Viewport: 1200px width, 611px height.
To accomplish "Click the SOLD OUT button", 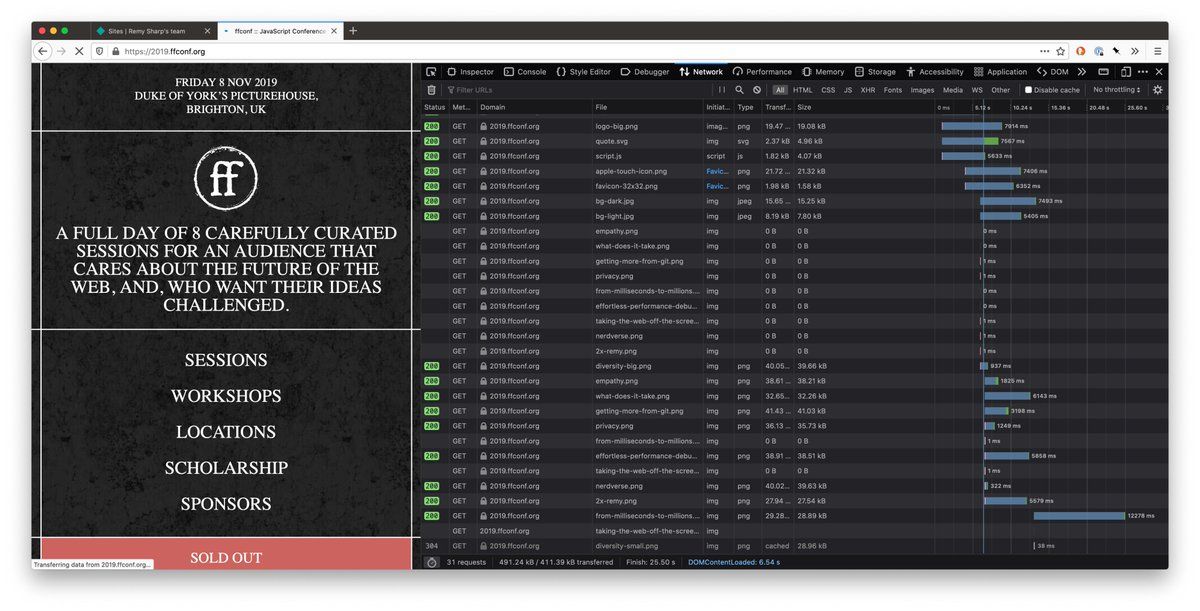I will coord(226,554).
